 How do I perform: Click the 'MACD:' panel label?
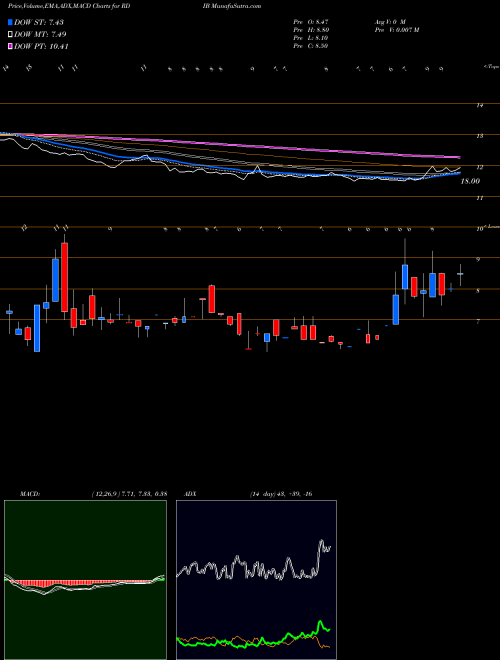coord(29,494)
